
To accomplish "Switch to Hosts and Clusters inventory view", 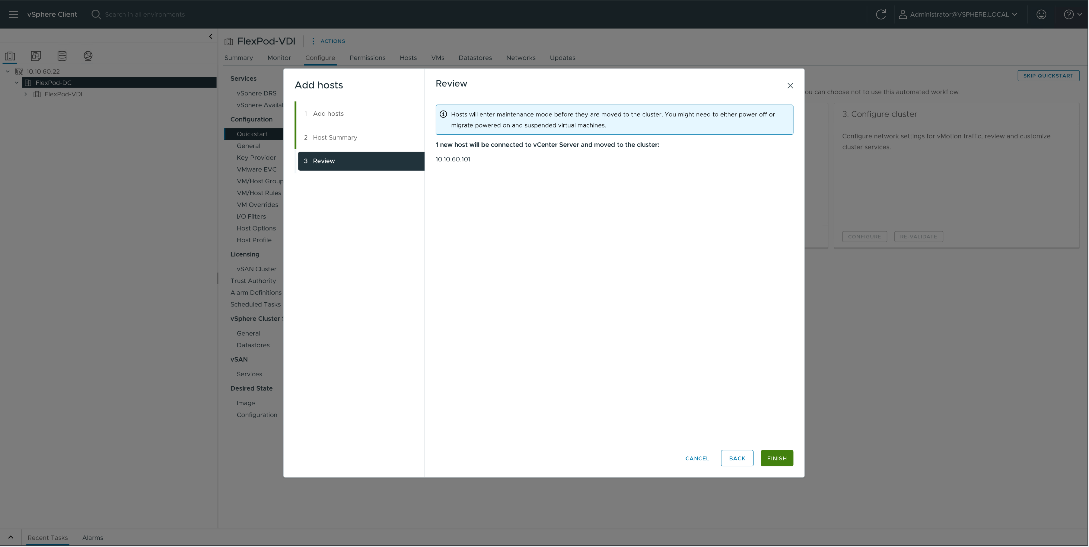I will [x=10, y=56].
